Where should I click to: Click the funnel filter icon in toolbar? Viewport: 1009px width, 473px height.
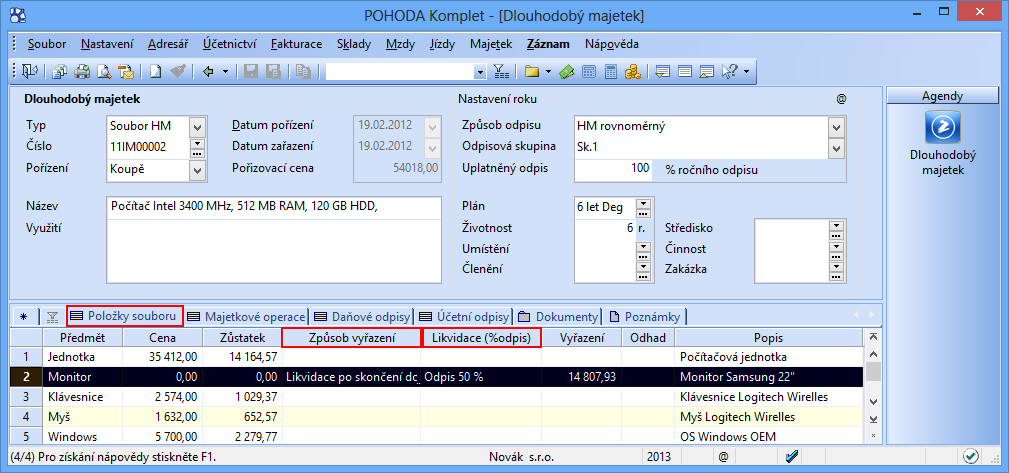click(500, 71)
